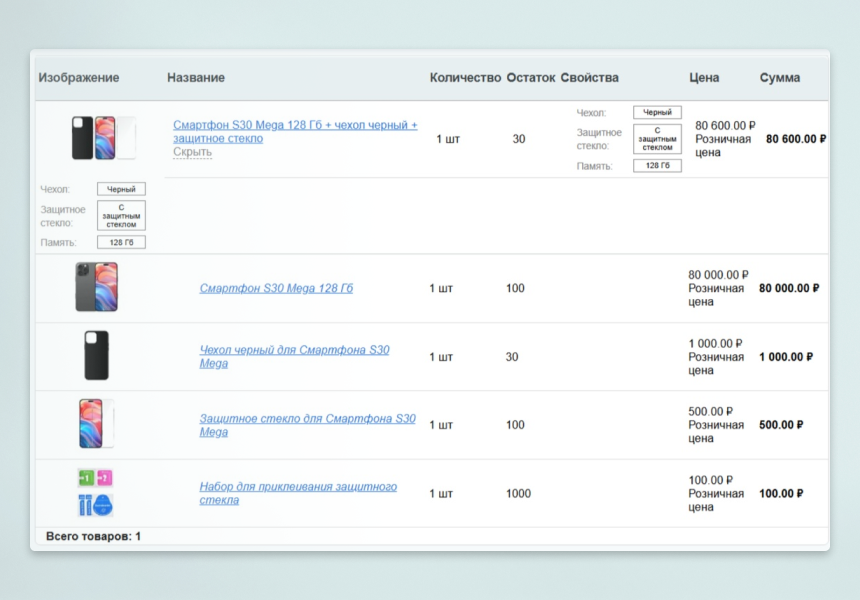
Task: Select Черный case option in the Свойства column
Action: point(657,113)
